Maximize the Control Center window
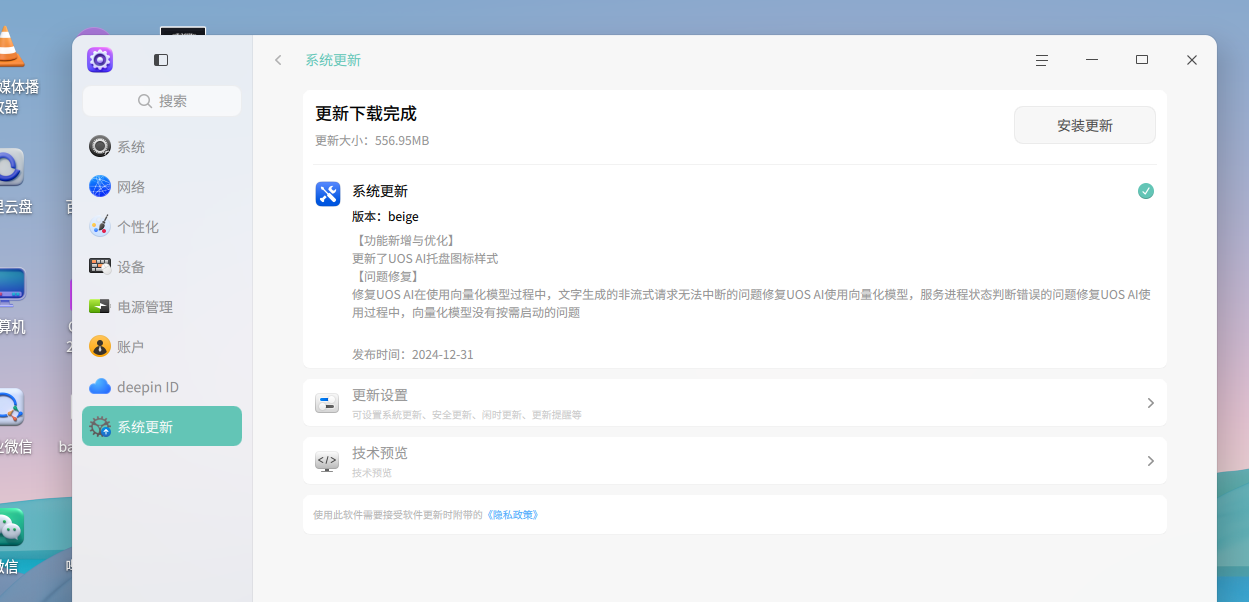This screenshot has height=602, width=1249. [1142, 60]
